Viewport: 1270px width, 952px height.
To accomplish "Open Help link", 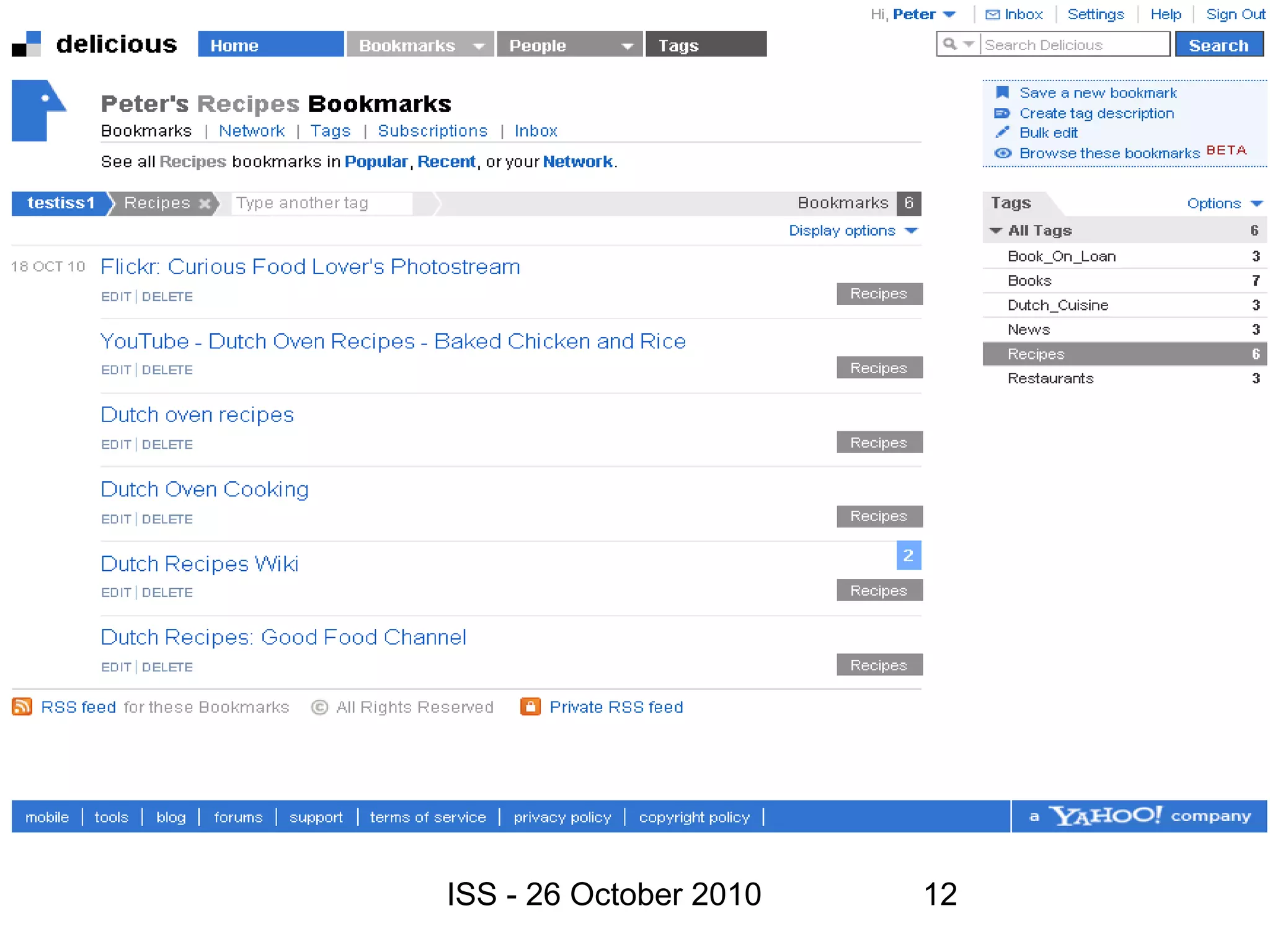I will (1166, 14).
